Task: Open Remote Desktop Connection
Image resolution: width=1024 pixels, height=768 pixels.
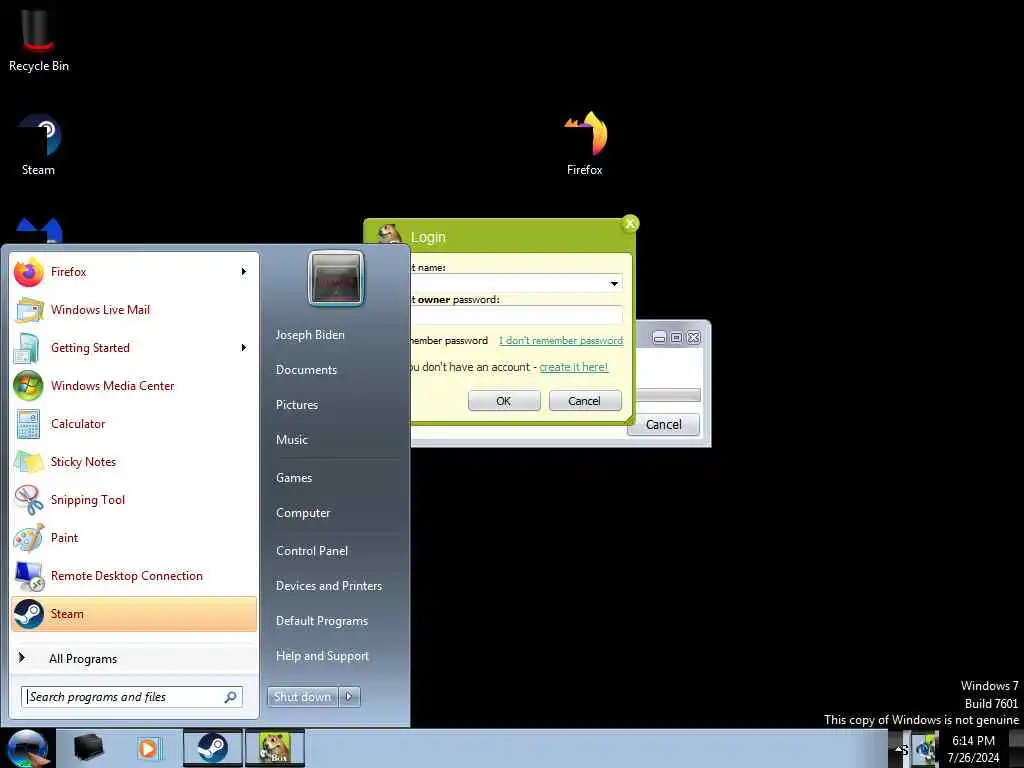Action: pos(134,575)
